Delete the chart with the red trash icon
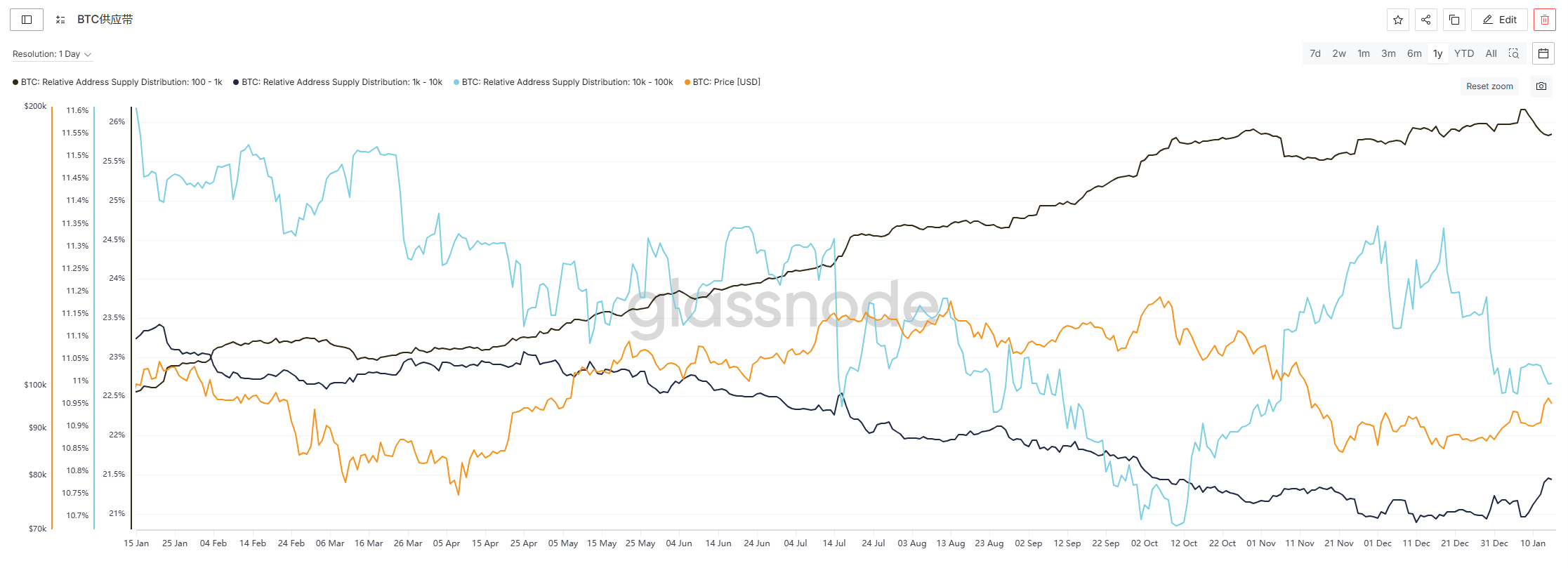 point(1544,20)
